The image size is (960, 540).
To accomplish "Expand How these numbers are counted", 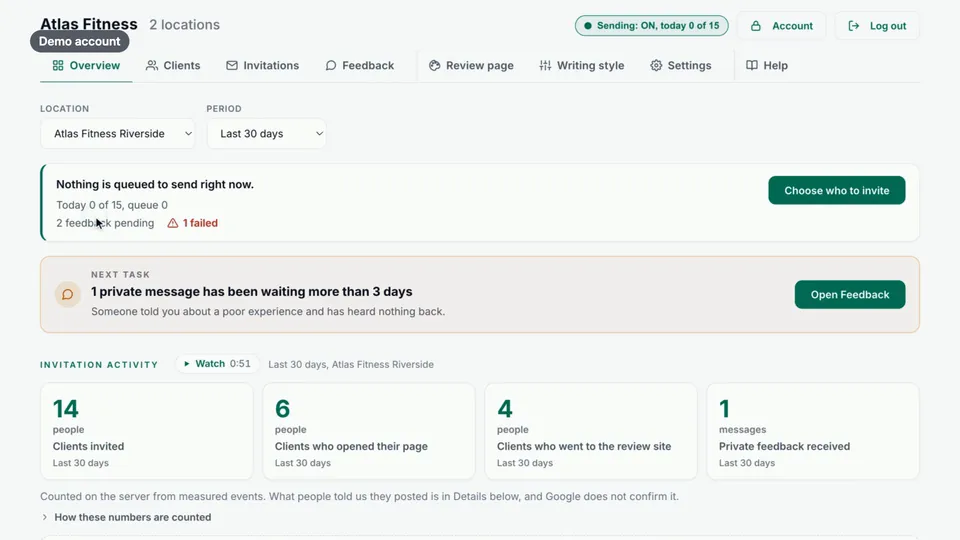I will [126, 517].
